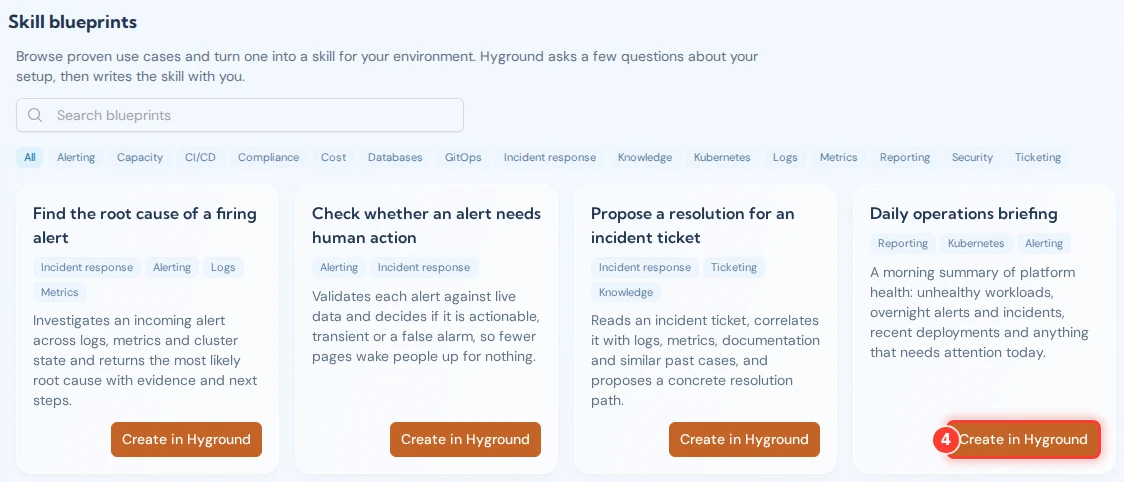Screen dimensions: 1124x482
Task: Click Alerting tag on root cause card
Action: [172, 268]
